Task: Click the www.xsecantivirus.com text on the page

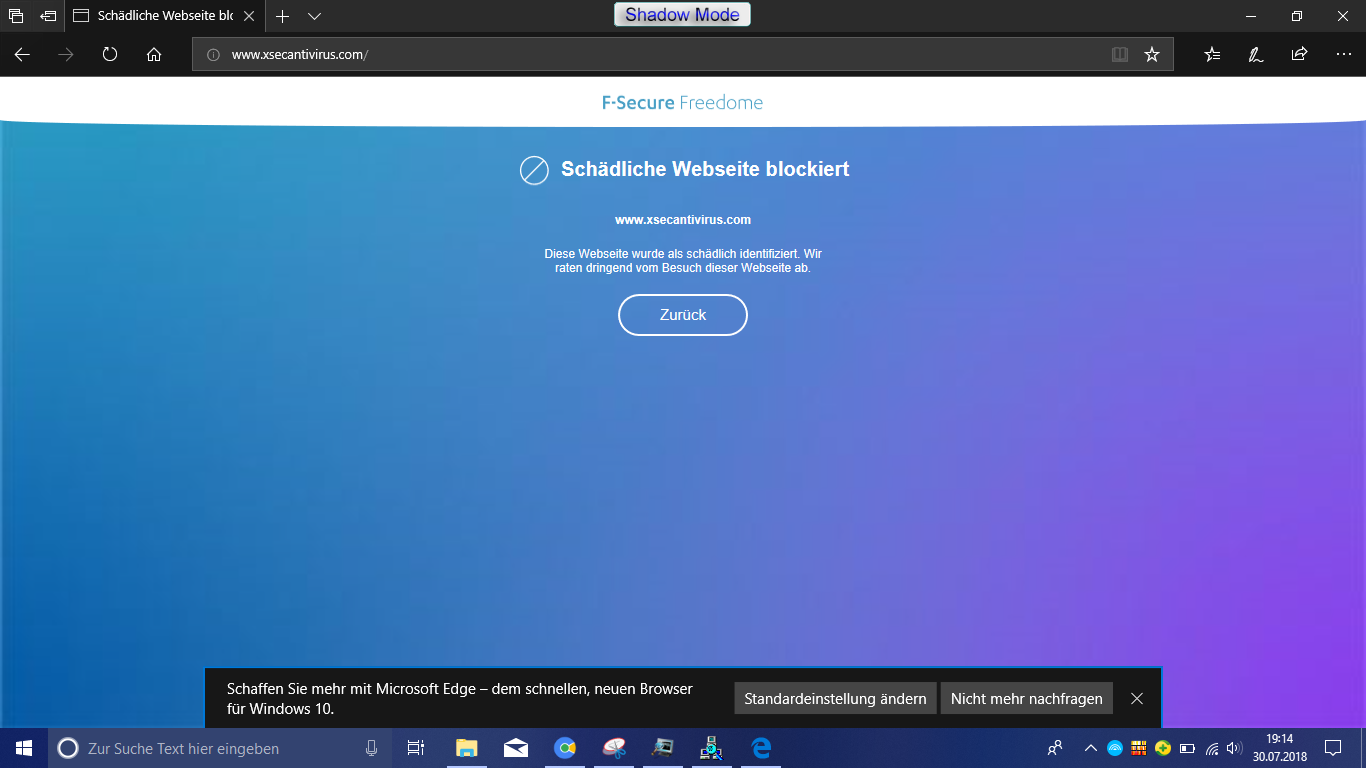Action: (683, 220)
